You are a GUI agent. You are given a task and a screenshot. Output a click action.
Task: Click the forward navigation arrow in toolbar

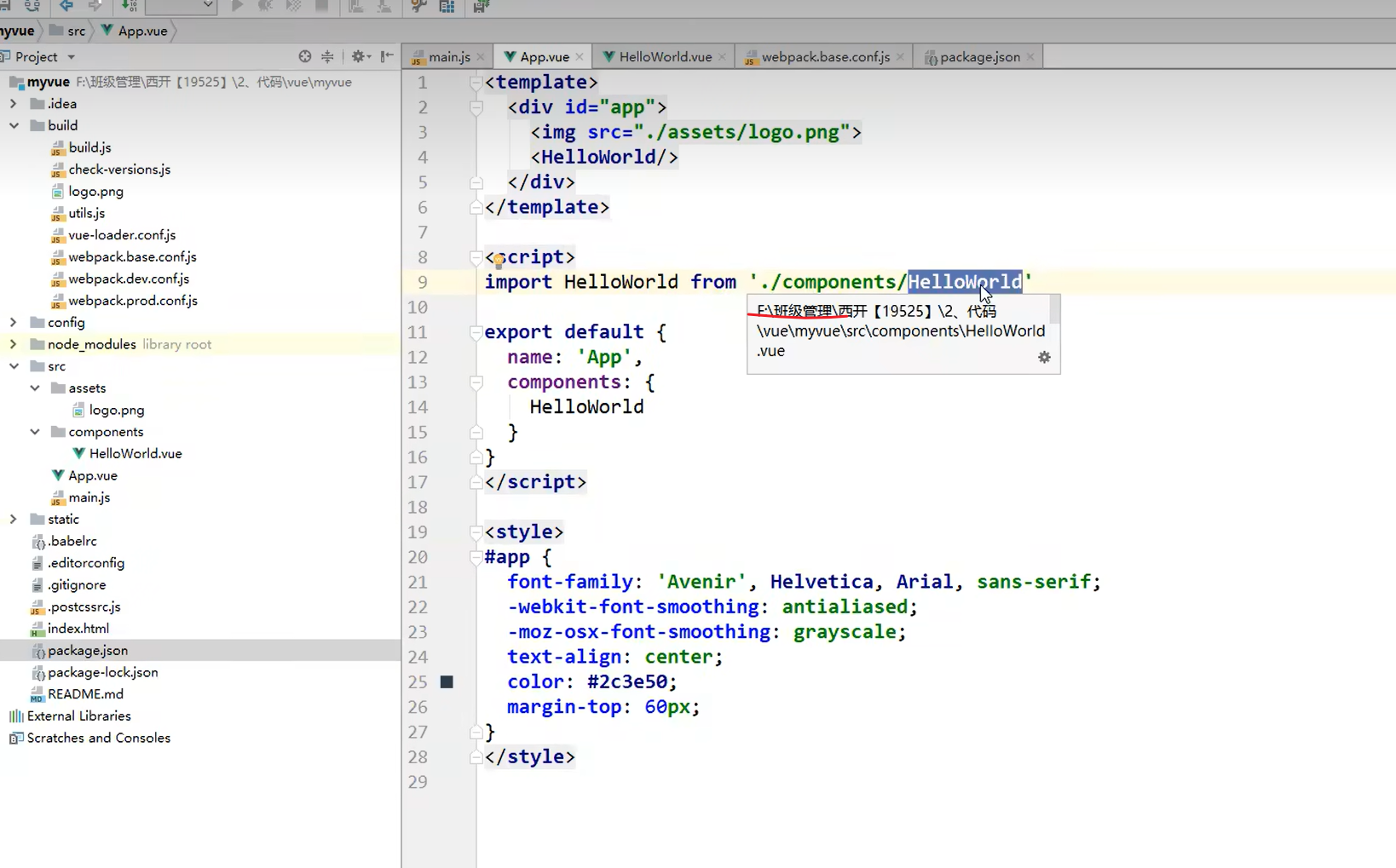pos(95,6)
